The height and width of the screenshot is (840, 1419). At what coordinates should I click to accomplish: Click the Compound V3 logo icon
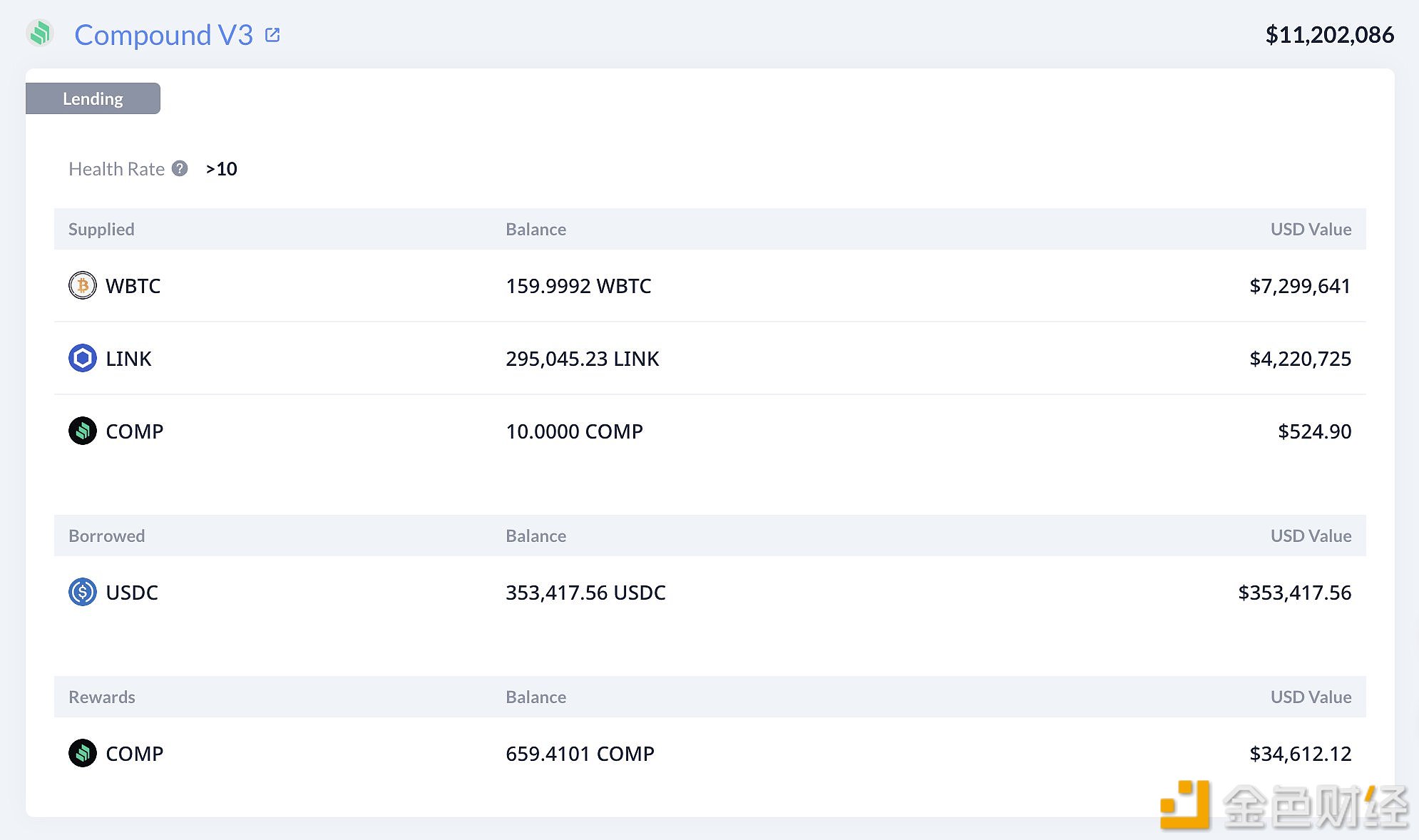(x=41, y=34)
